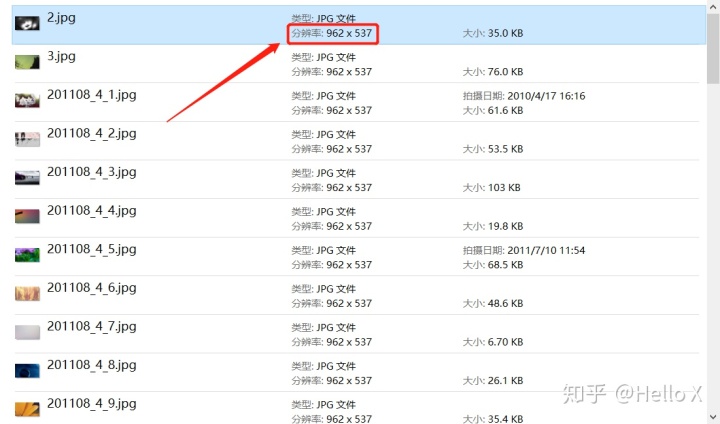Click file name 201108_4_1.jpg
The image size is (720, 424).
(91, 95)
